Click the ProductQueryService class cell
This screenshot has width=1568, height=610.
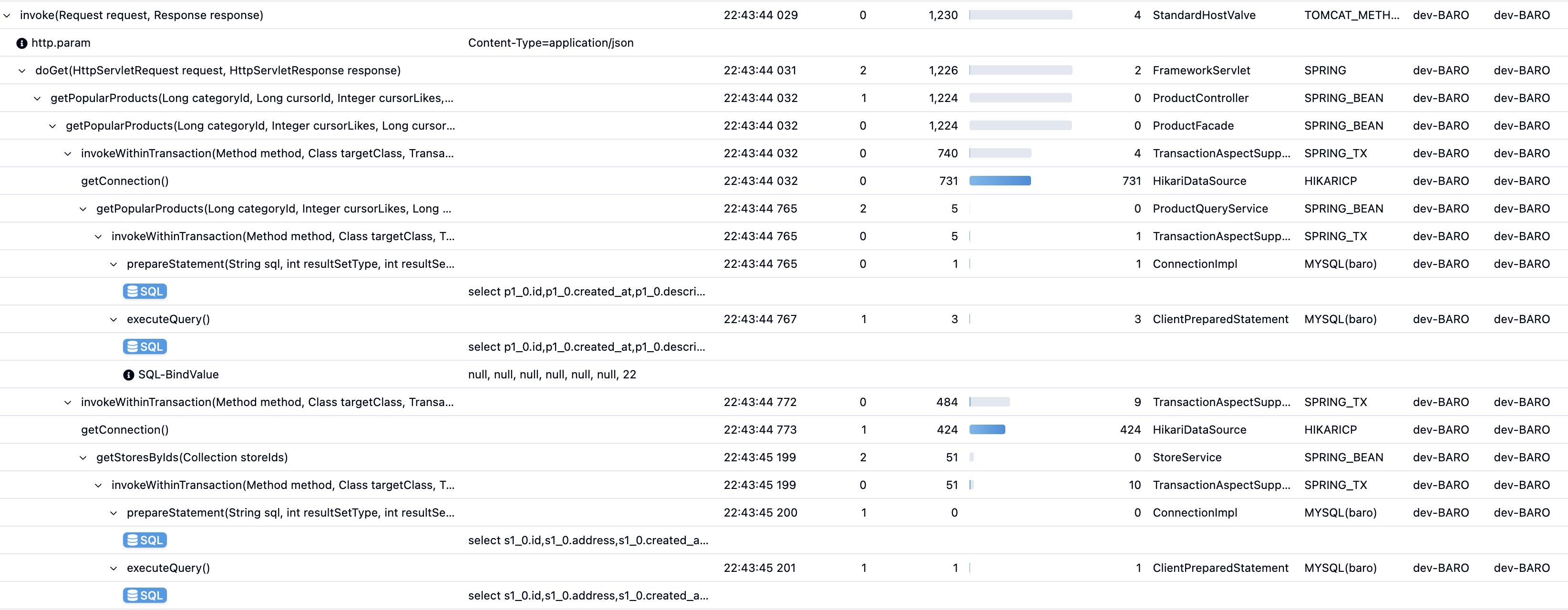[1209, 209]
